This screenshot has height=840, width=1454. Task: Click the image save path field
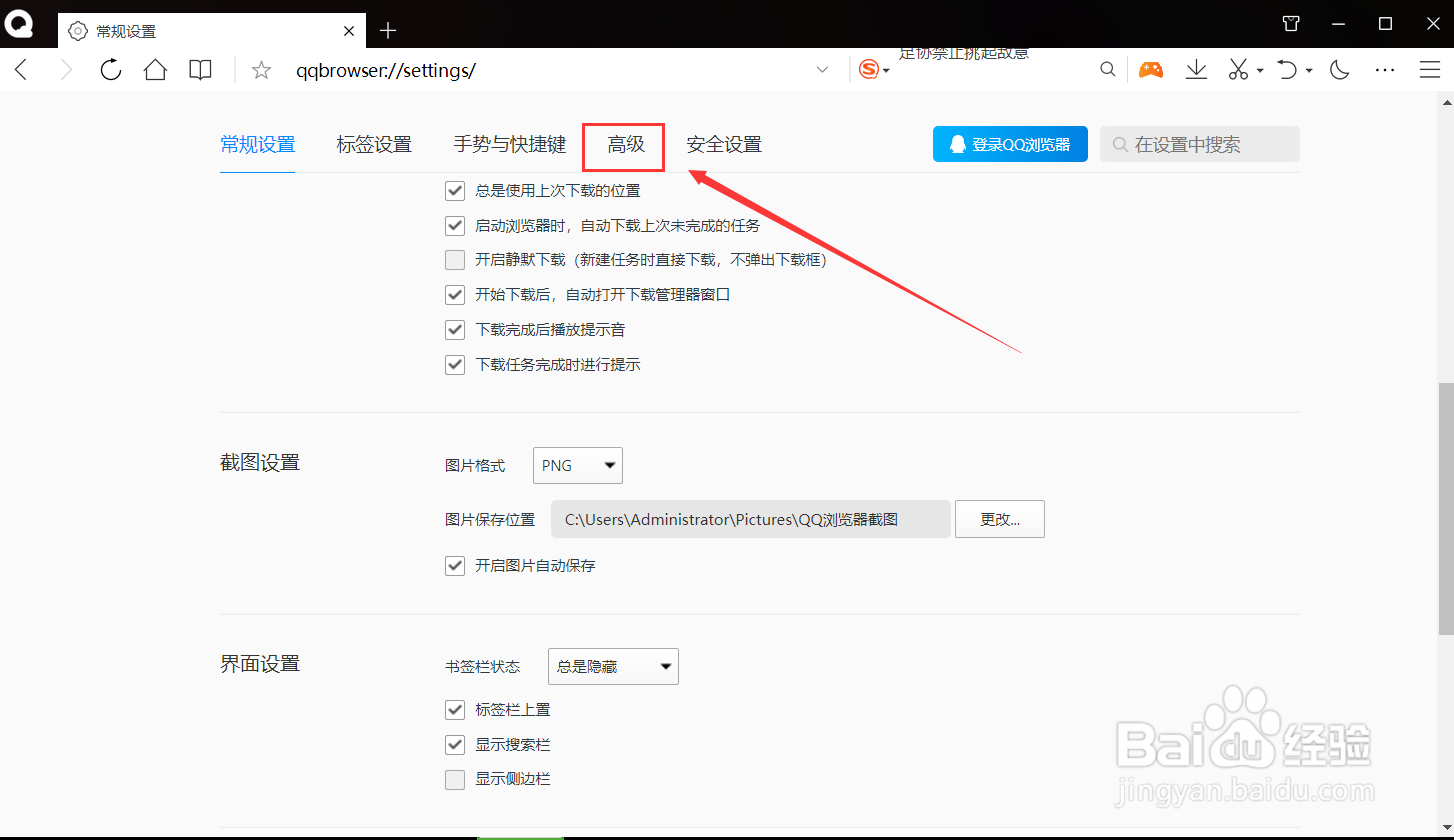coord(751,519)
